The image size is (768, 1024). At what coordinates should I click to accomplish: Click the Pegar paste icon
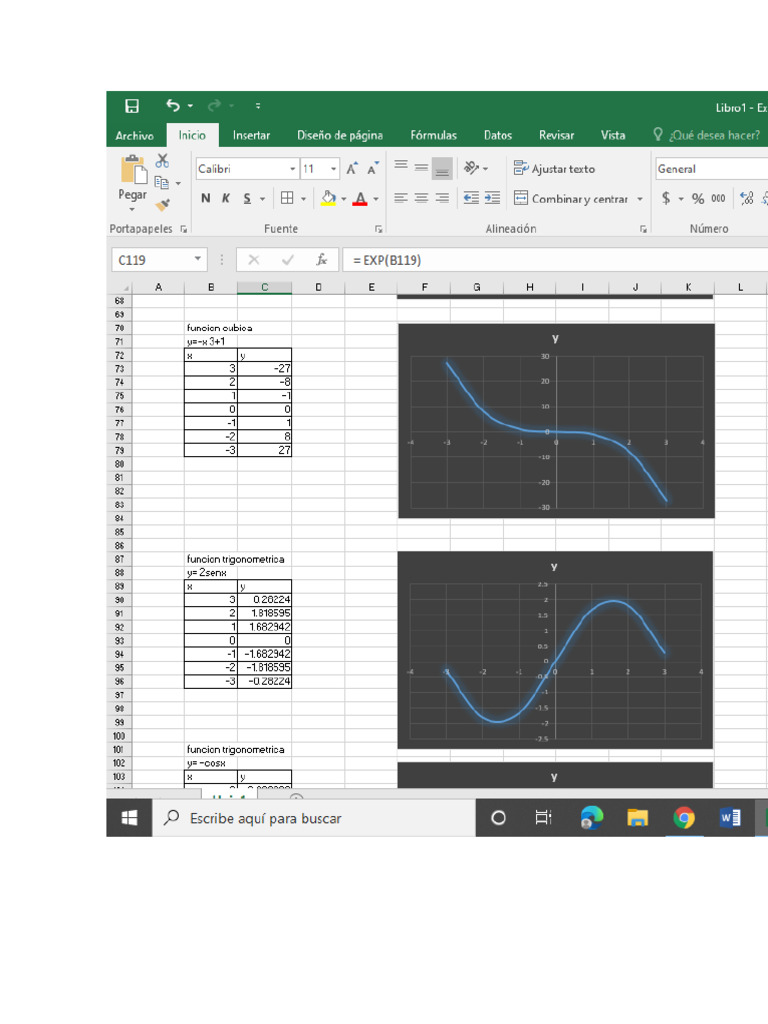pos(133,170)
